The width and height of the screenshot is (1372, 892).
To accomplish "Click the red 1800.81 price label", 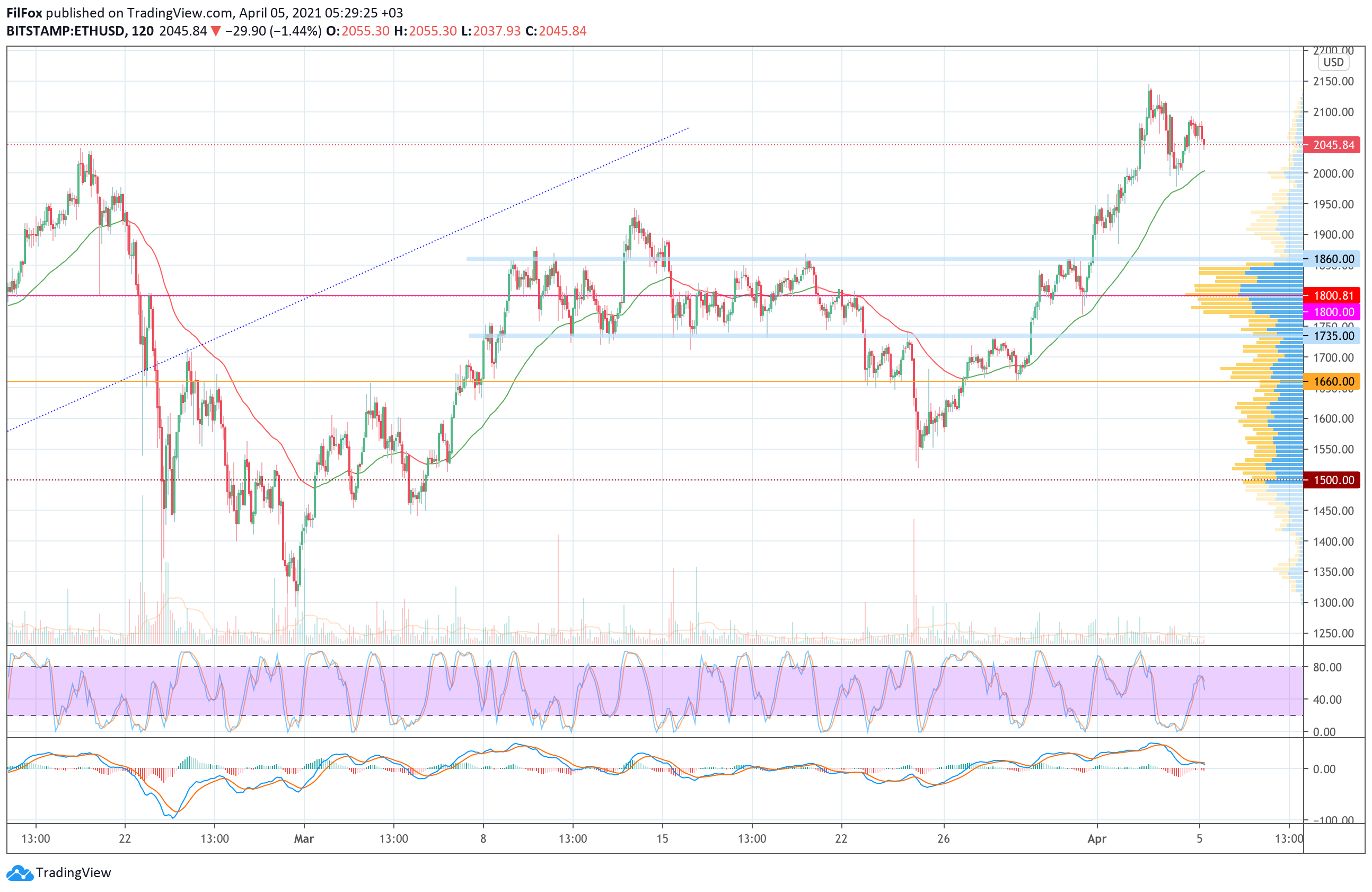I will pyautogui.click(x=1333, y=296).
